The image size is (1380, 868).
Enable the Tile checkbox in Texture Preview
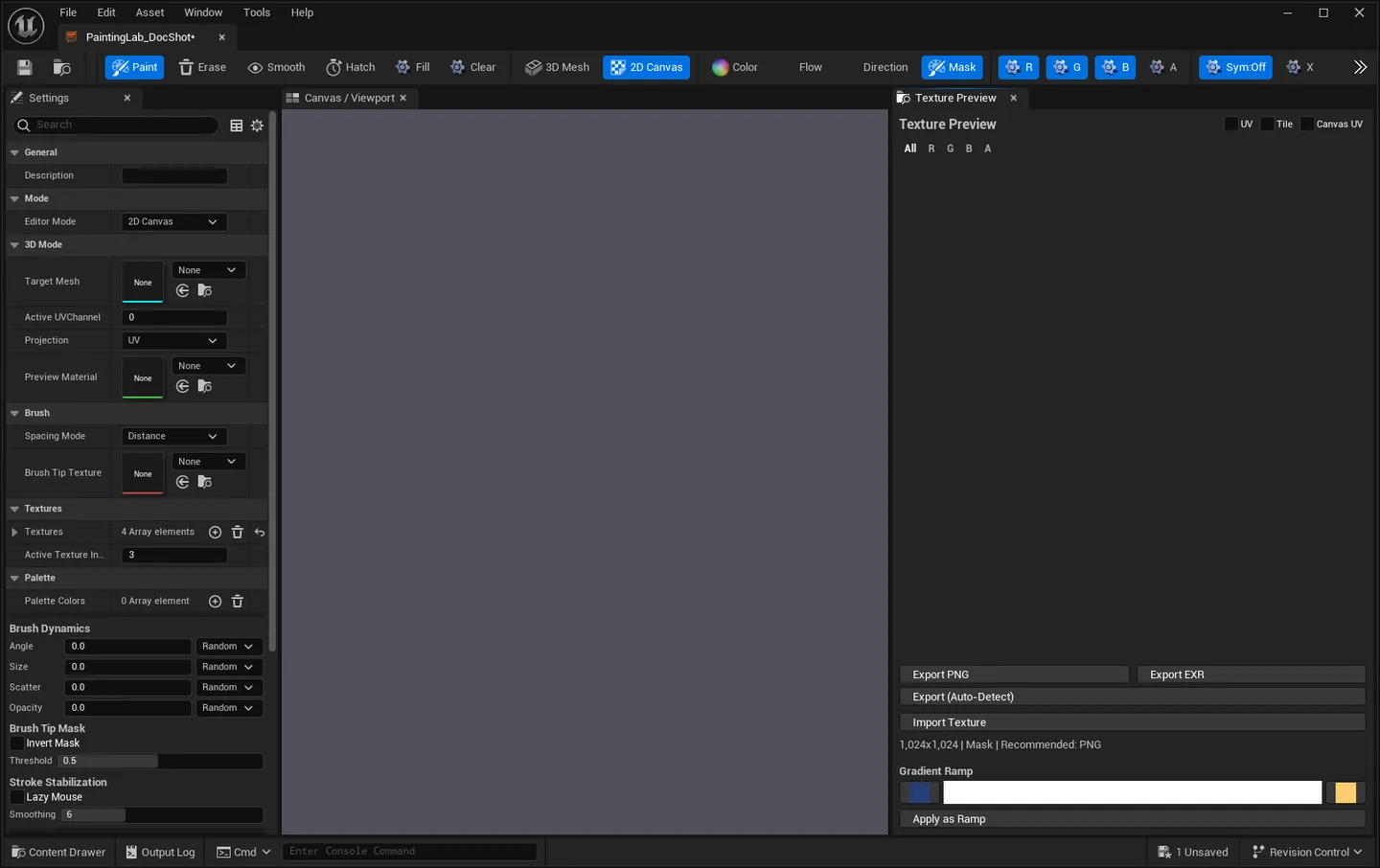point(1267,124)
